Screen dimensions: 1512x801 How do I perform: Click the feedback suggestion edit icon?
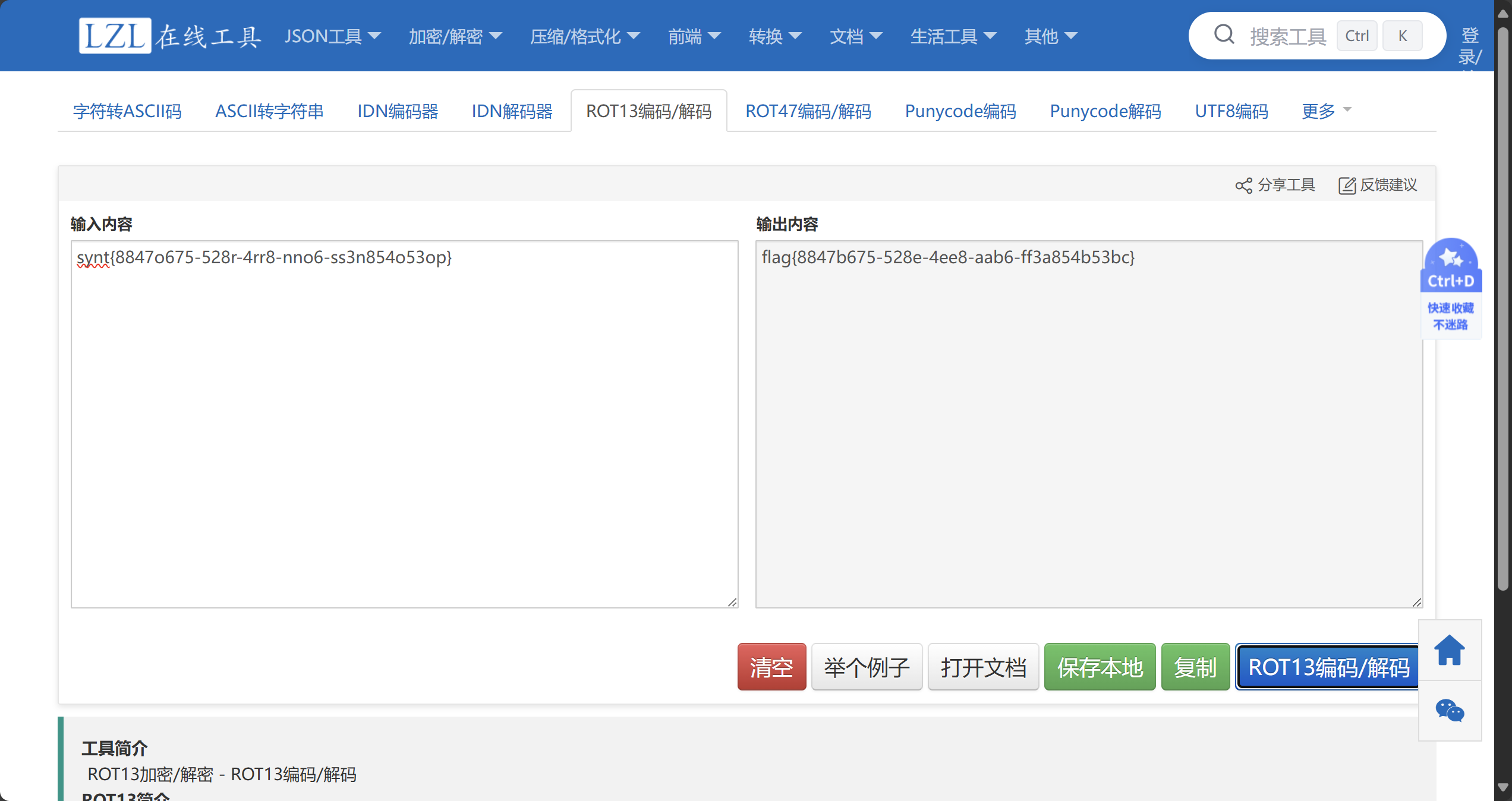point(1346,186)
